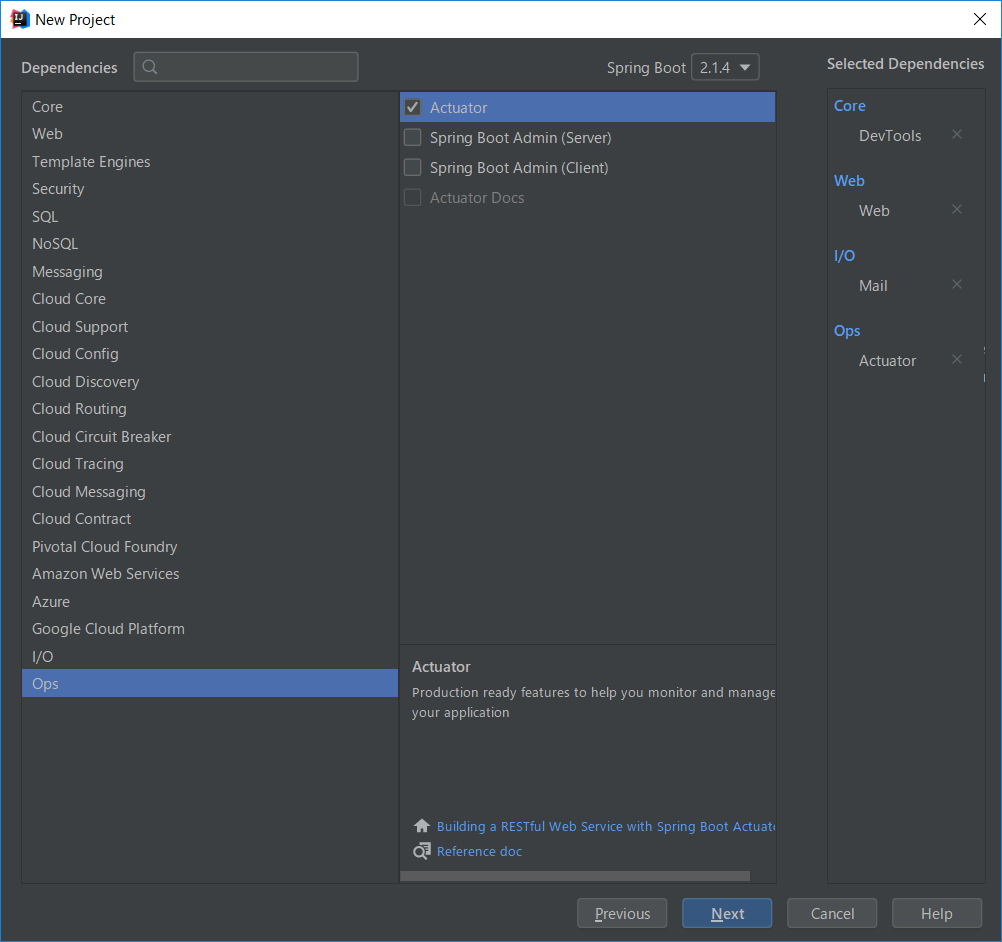The width and height of the screenshot is (1002, 942).
Task: Click the Web heading in Selected Dependencies
Action: click(x=849, y=181)
